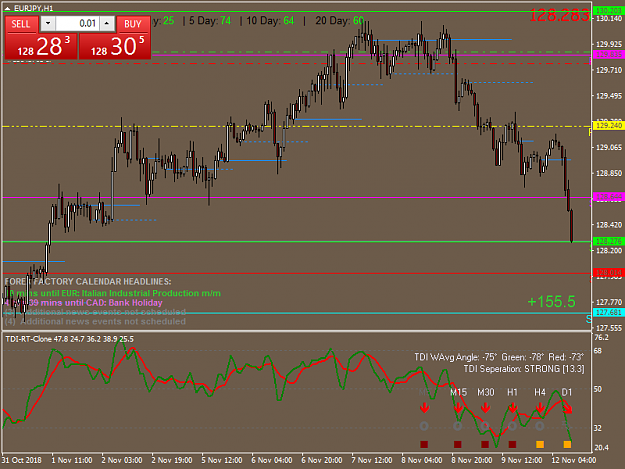The height and width of the screenshot is (469, 625).
Task: Click the 1 Nov 11:00 time axis label
Action: (72, 460)
